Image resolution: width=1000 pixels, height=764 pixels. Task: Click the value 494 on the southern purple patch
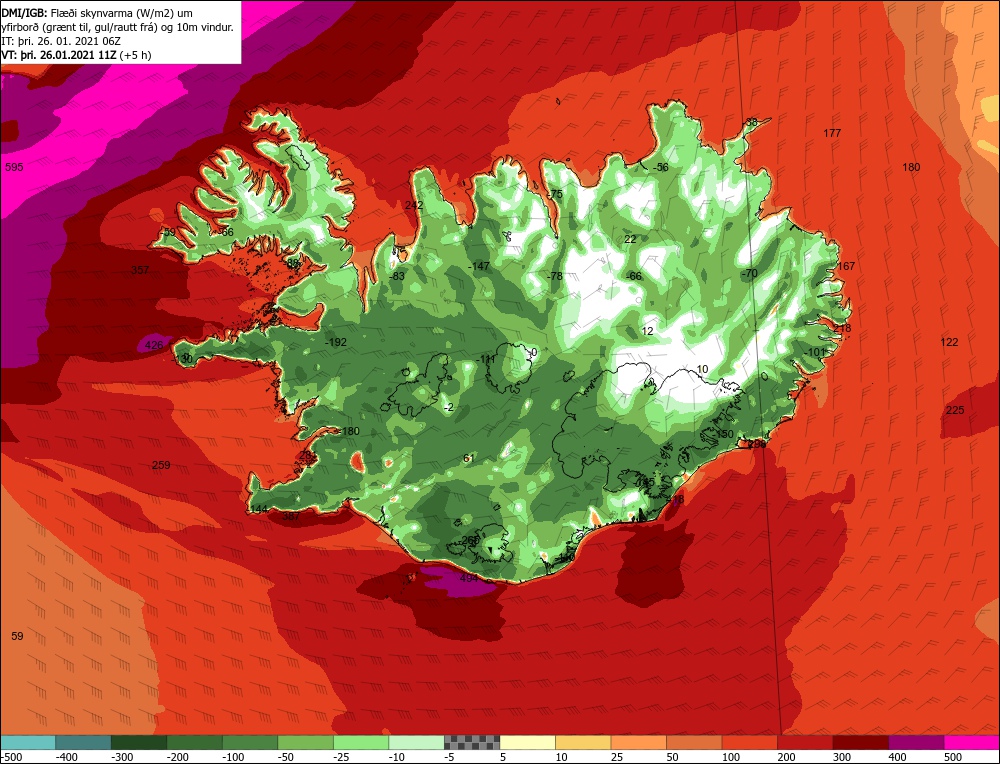pos(469,578)
